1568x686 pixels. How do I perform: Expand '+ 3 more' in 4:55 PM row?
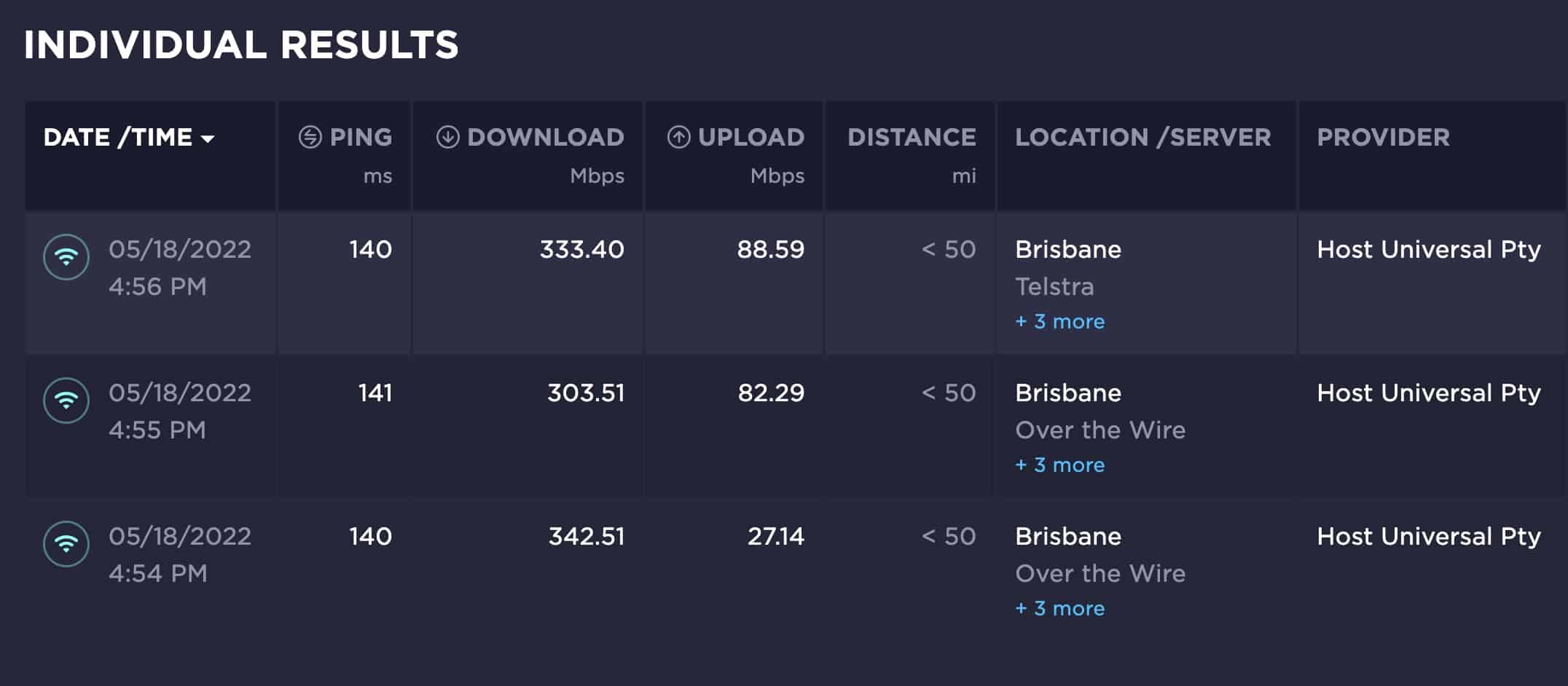(x=1060, y=465)
